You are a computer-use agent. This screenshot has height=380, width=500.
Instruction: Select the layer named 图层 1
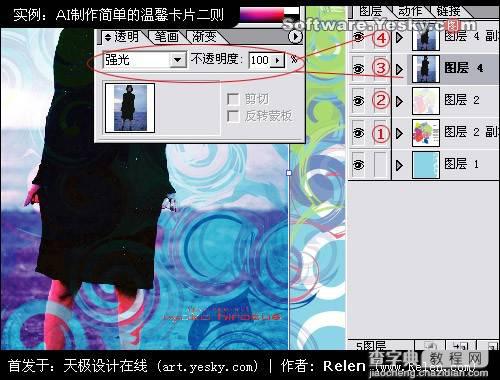[462, 164]
